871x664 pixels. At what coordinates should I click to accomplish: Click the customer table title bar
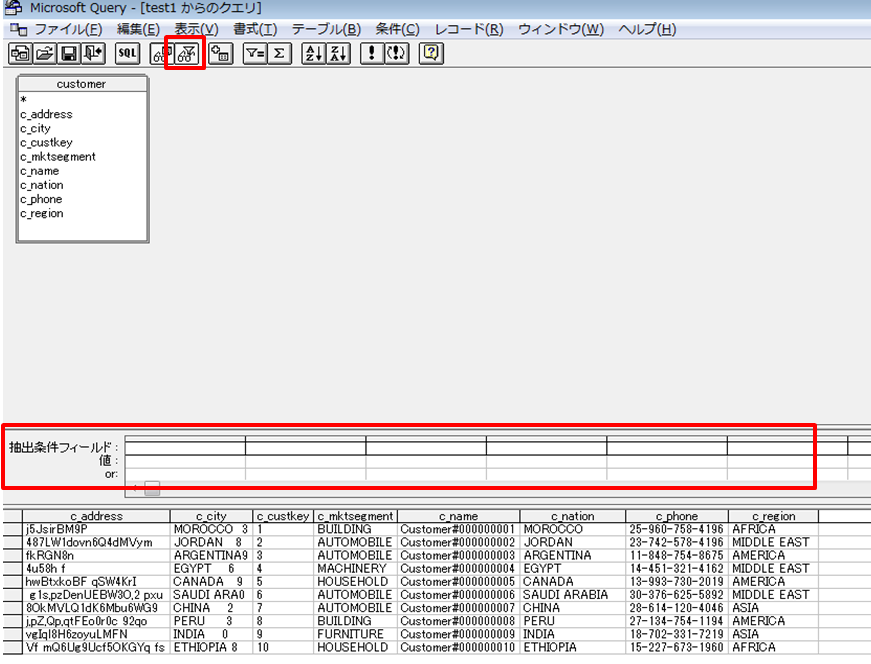point(82,84)
